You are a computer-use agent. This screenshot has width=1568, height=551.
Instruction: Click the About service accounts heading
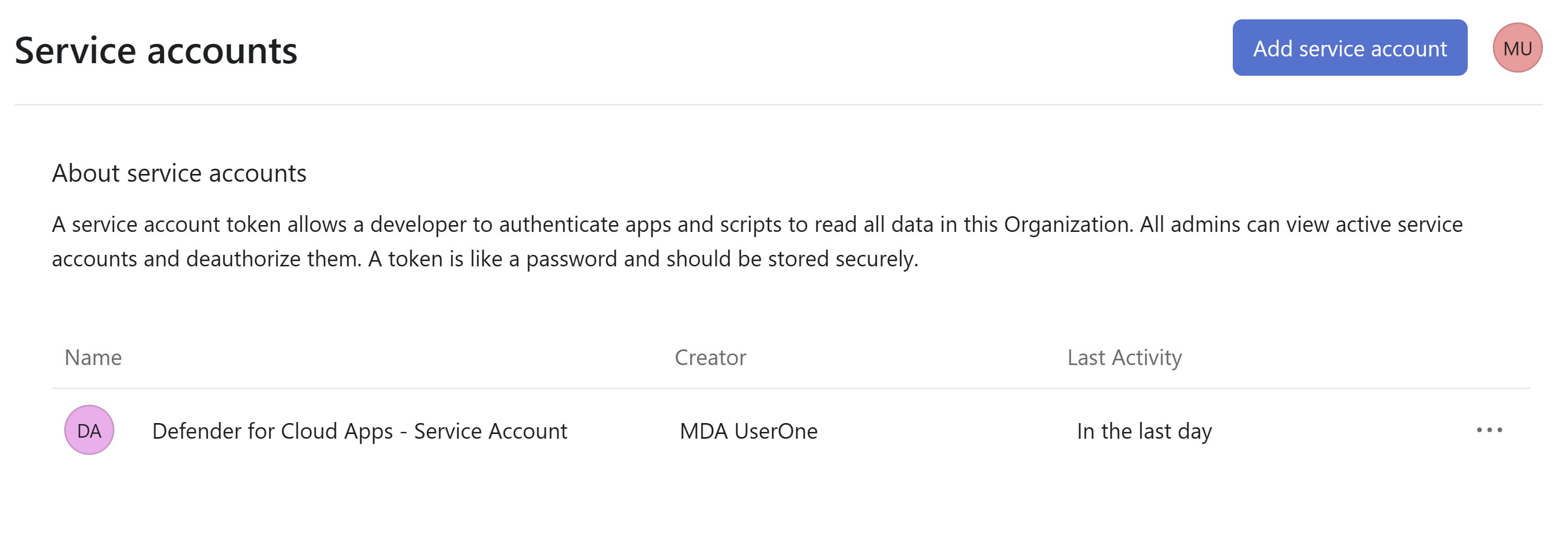[x=180, y=173]
